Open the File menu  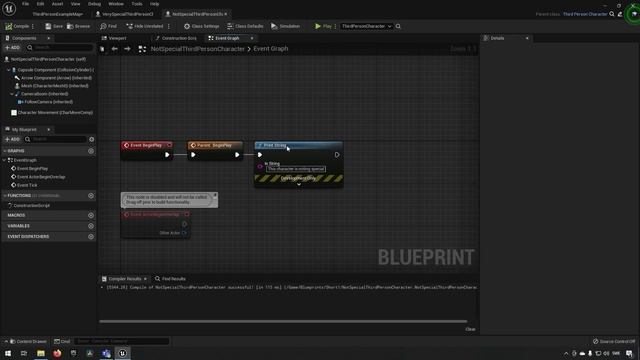(25, 4)
